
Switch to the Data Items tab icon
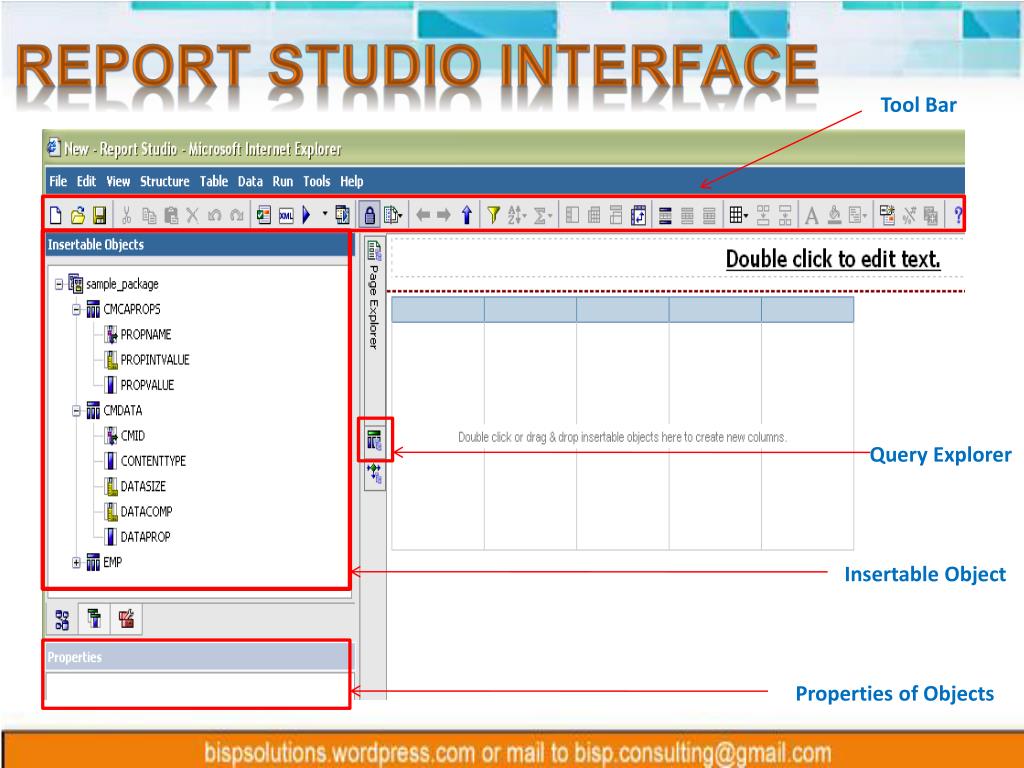pos(94,619)
